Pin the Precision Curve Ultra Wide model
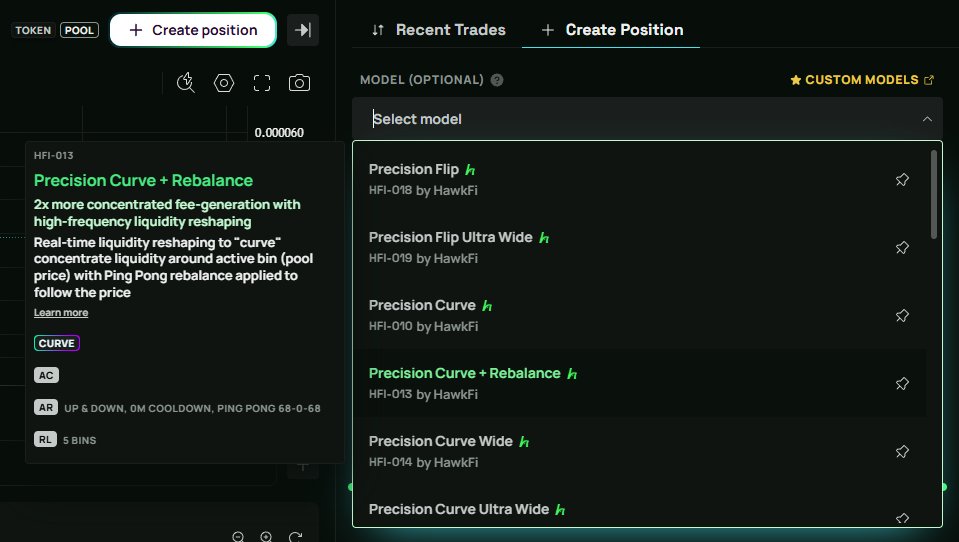 coord(902,518)
